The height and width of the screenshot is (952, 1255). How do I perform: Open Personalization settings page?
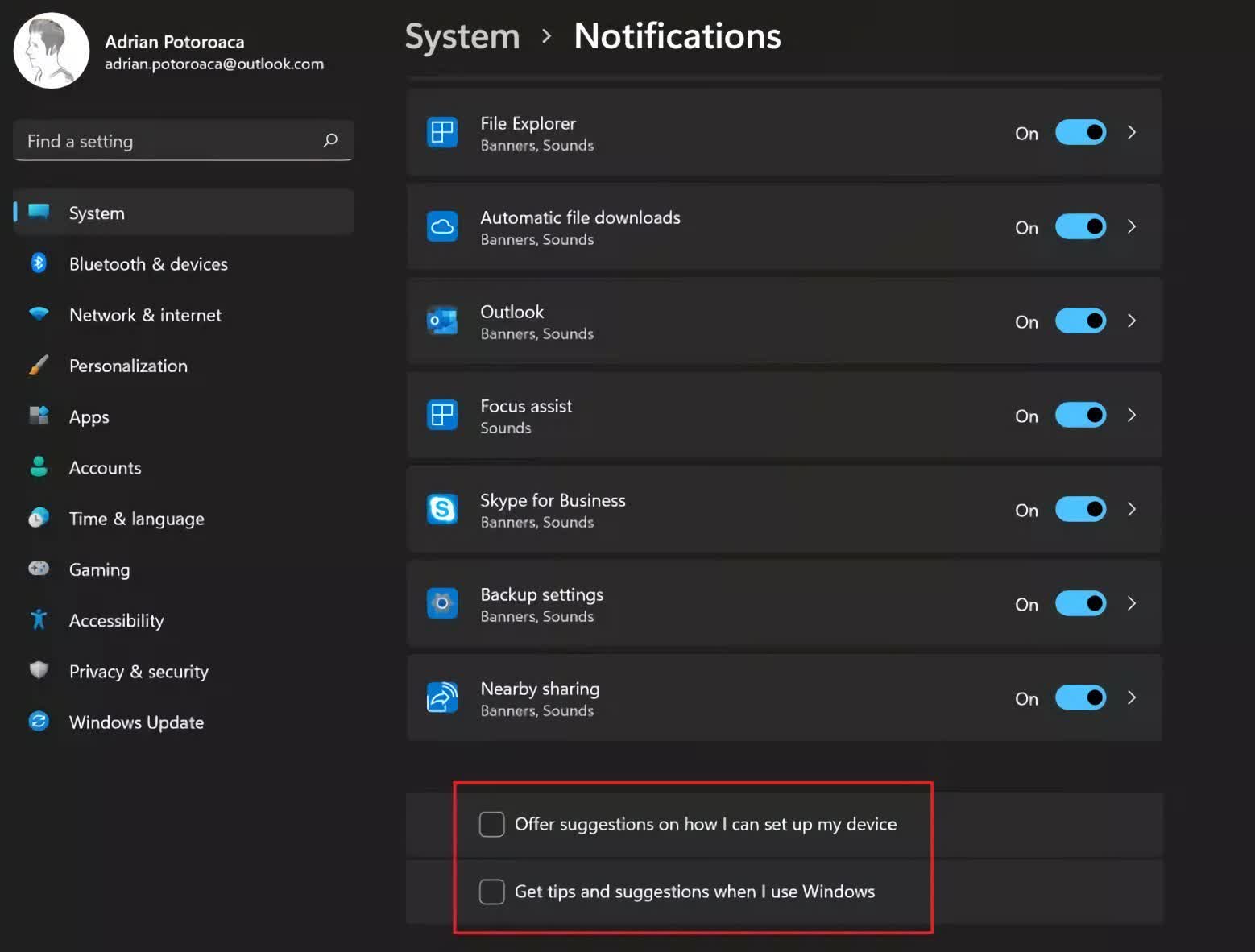coord(184,366)
